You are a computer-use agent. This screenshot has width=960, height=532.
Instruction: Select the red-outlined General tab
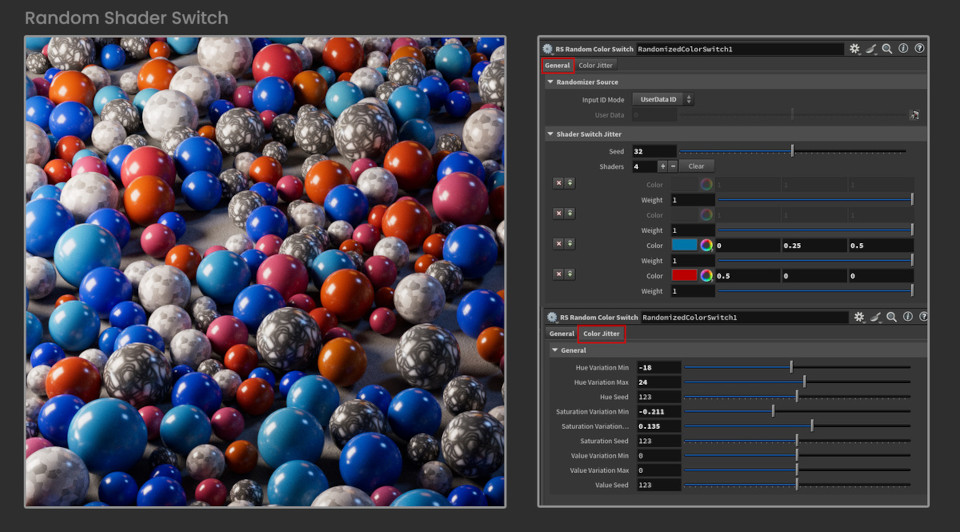[557, 65]
